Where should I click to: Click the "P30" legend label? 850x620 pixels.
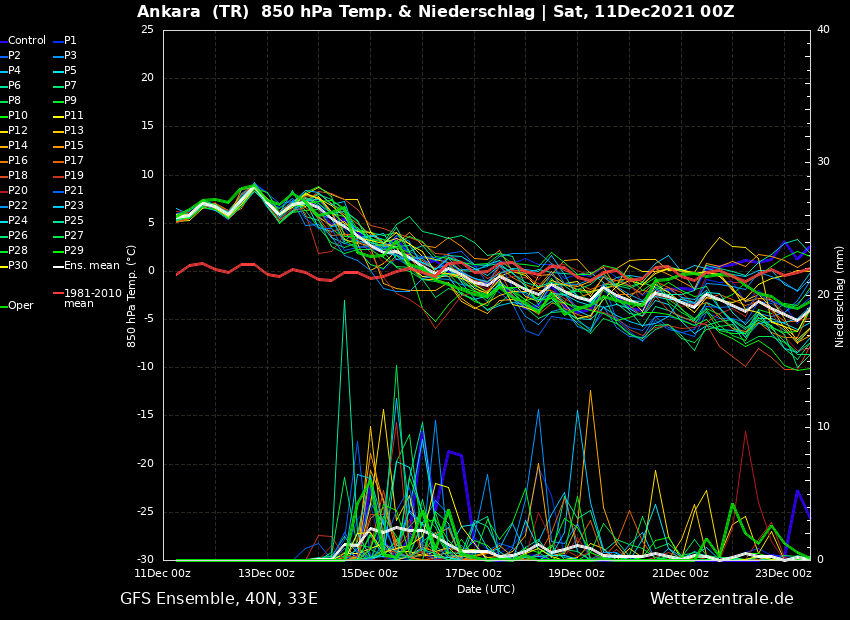tap(18, 266)
